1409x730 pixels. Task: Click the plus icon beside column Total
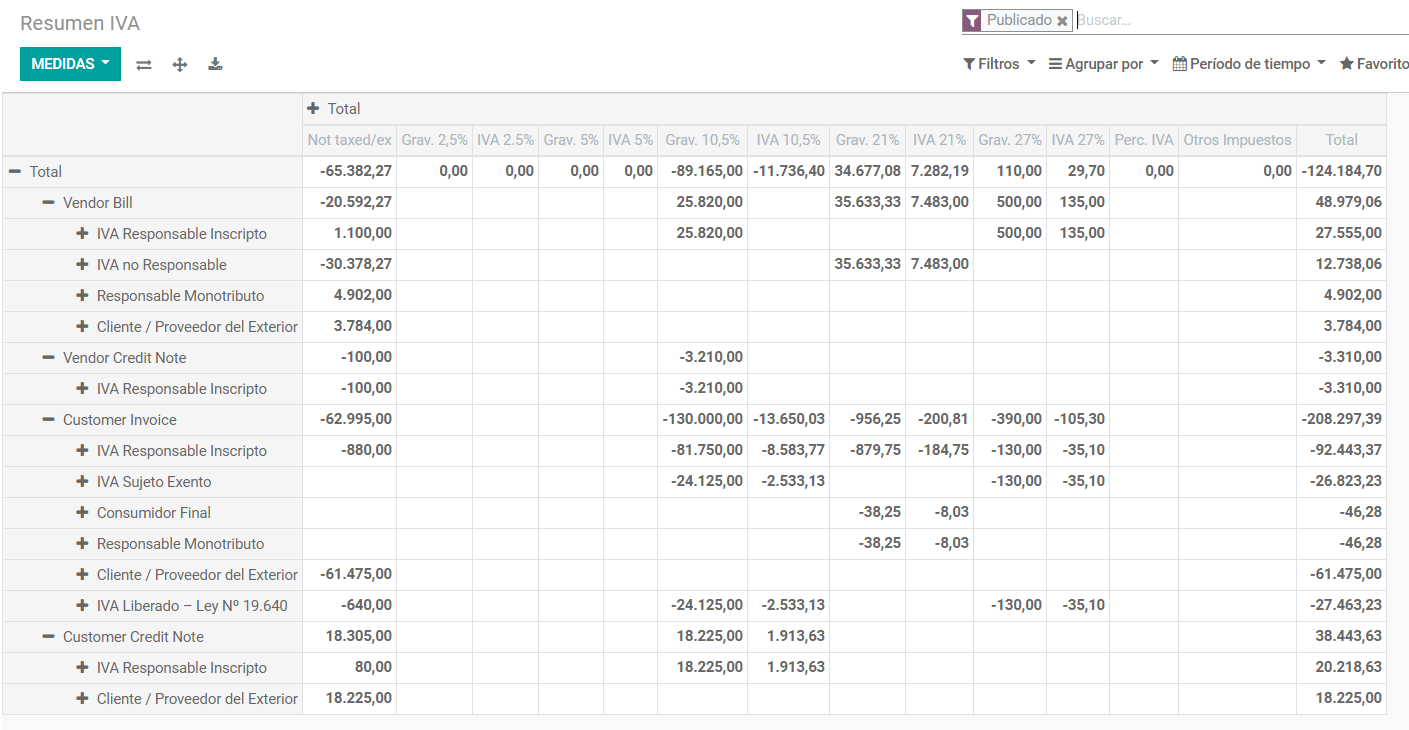click(x=314, y=109)
